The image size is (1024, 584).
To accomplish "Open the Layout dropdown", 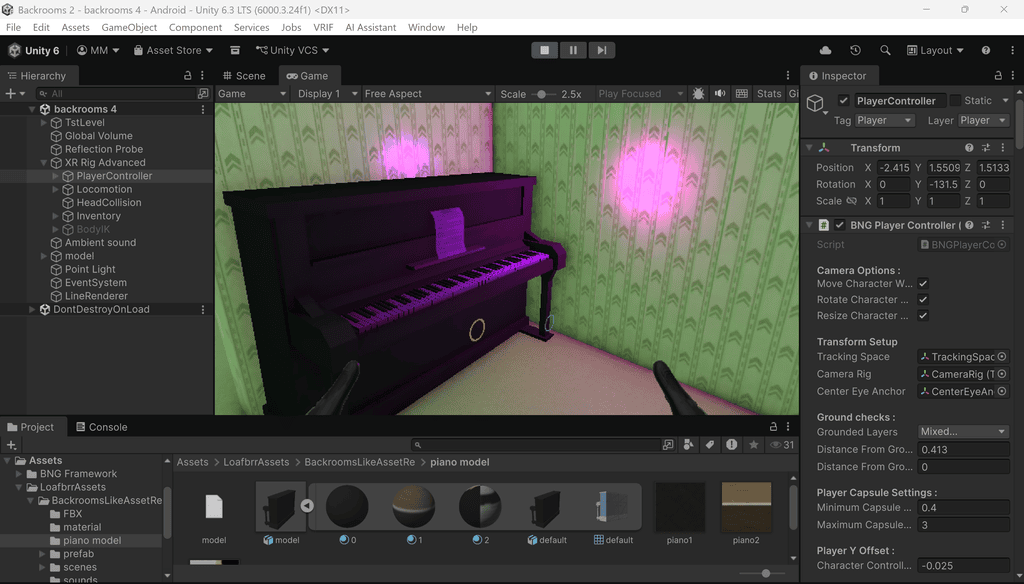I will tap(935, 50).
